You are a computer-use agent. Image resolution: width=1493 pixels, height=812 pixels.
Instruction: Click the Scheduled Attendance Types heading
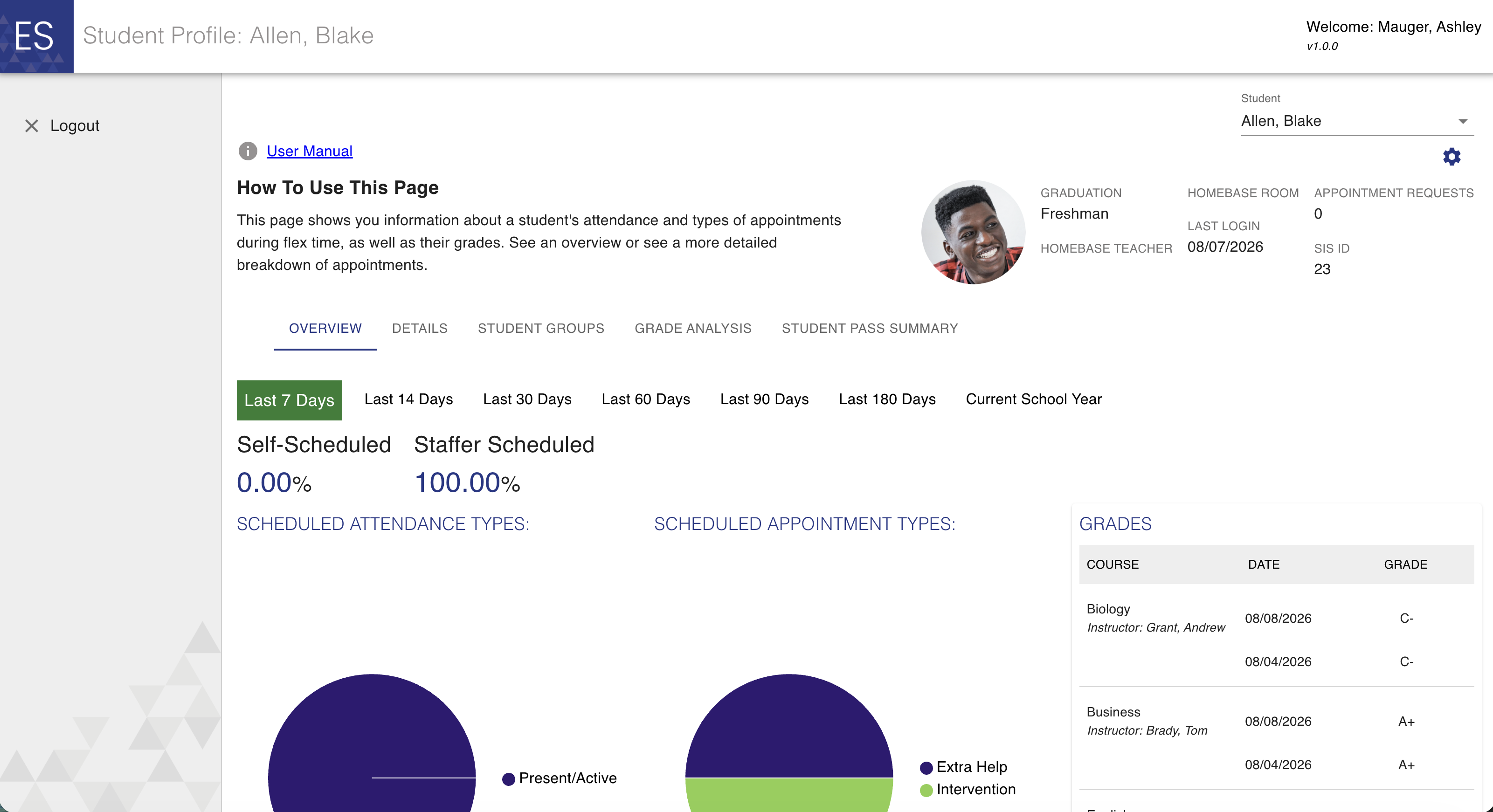coord(383,524)
